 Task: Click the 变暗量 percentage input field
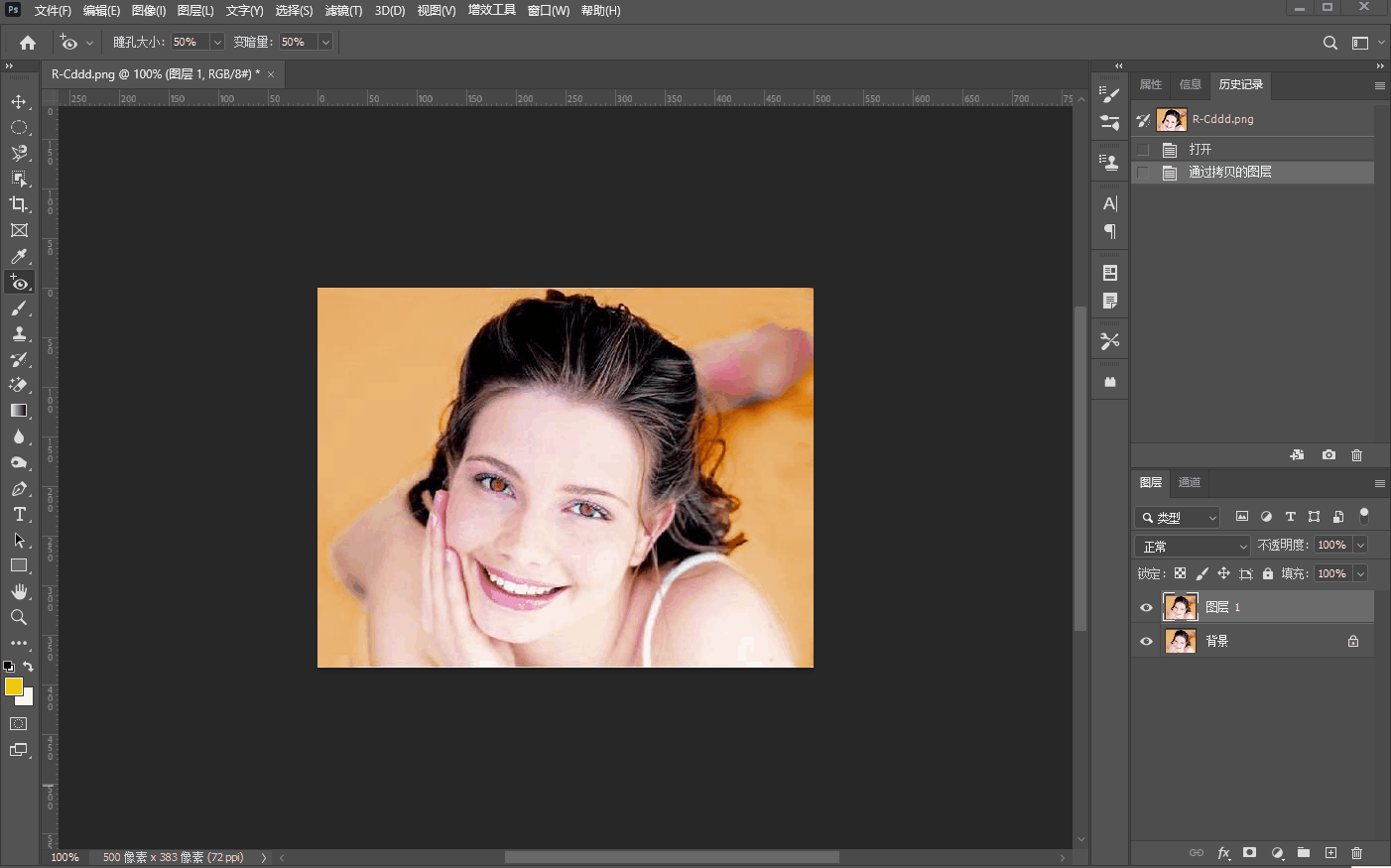pos(297,42)
